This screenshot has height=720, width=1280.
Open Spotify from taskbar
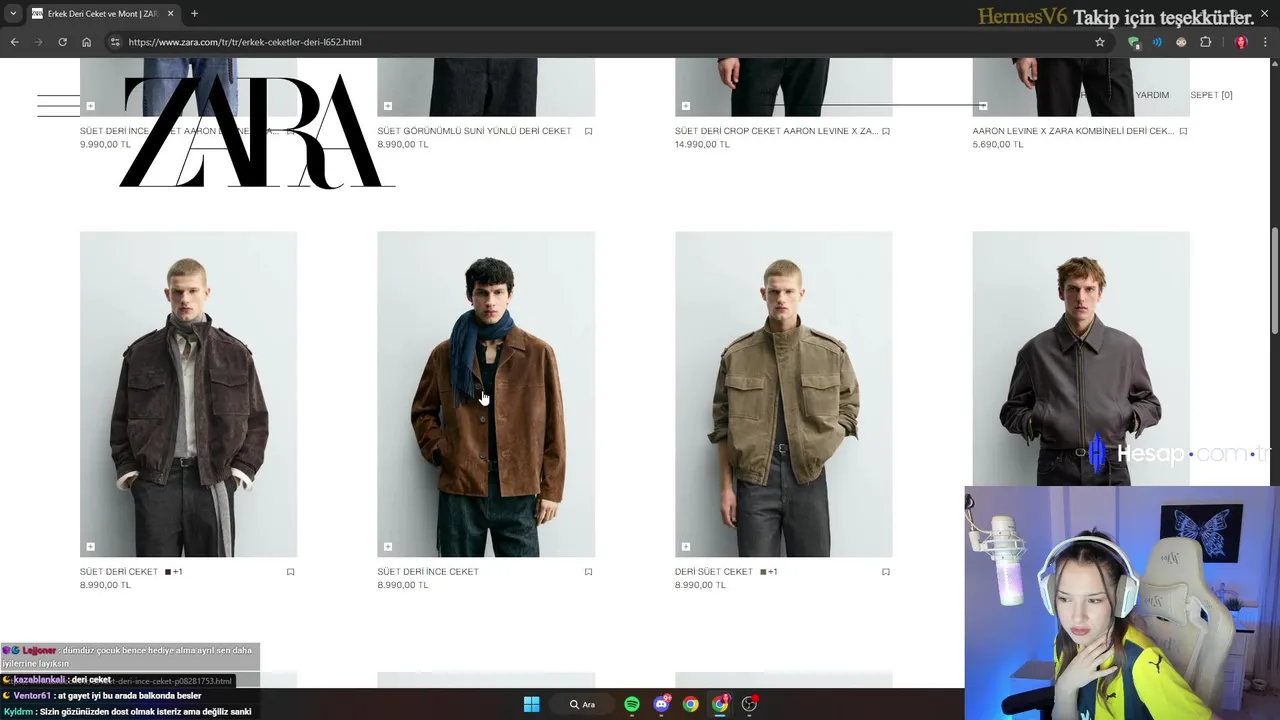coord(632,704)
